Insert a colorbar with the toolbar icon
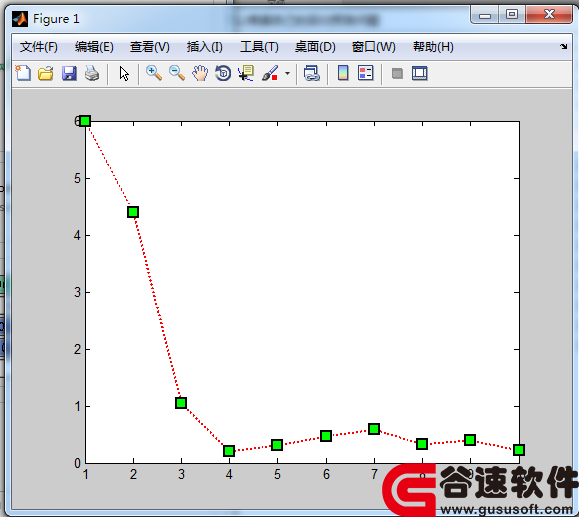The image size is (579, 517). point(343,73)
